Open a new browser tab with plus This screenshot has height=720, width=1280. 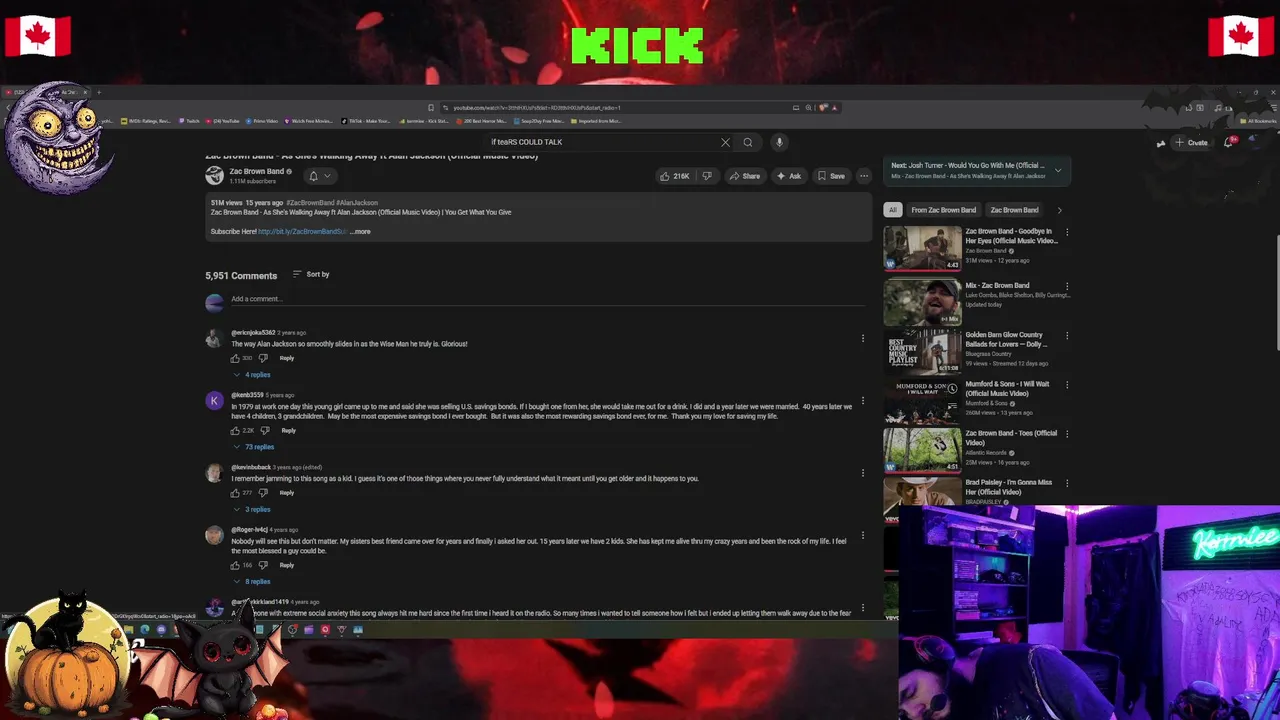[x=99, y=92]
